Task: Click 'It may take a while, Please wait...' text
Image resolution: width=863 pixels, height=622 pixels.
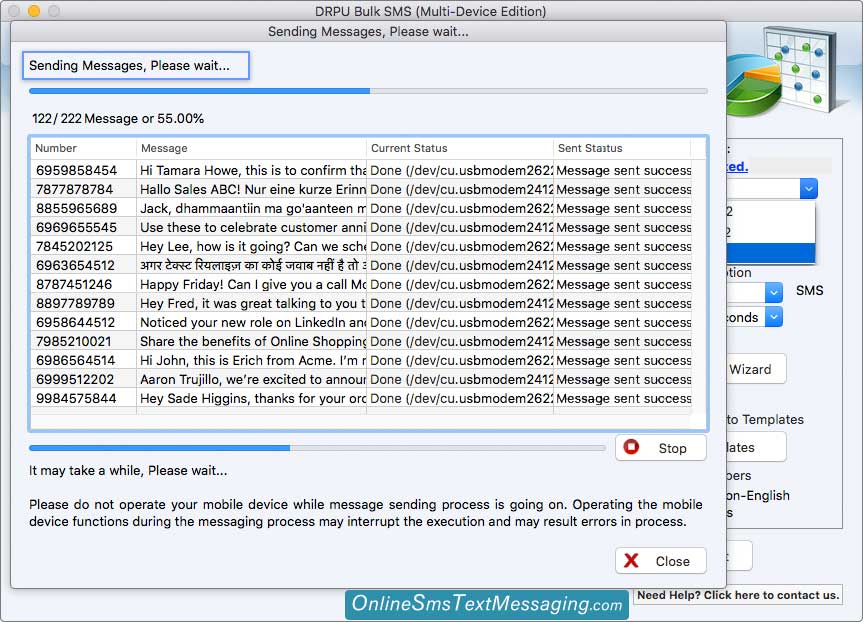Action: pos(128,471)
